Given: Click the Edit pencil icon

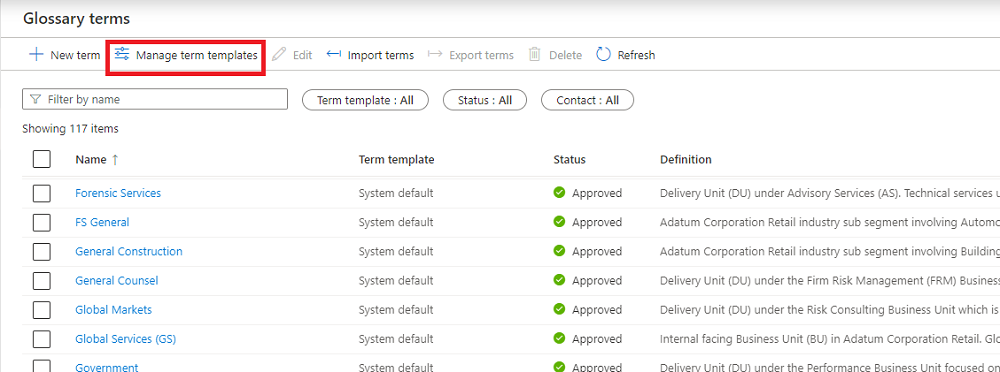Looking at the screenshot, I should [x=279, y=55].
